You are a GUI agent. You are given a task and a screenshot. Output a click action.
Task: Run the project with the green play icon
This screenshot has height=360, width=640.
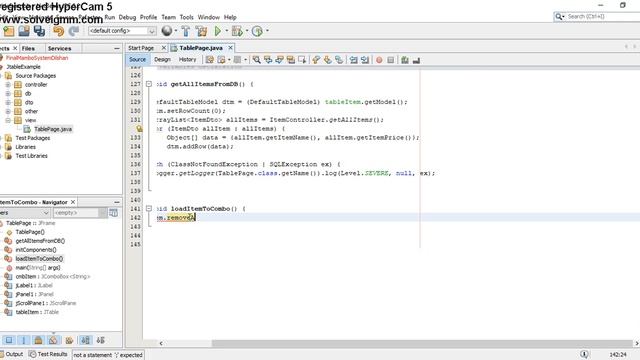click(x=218, y=31)
